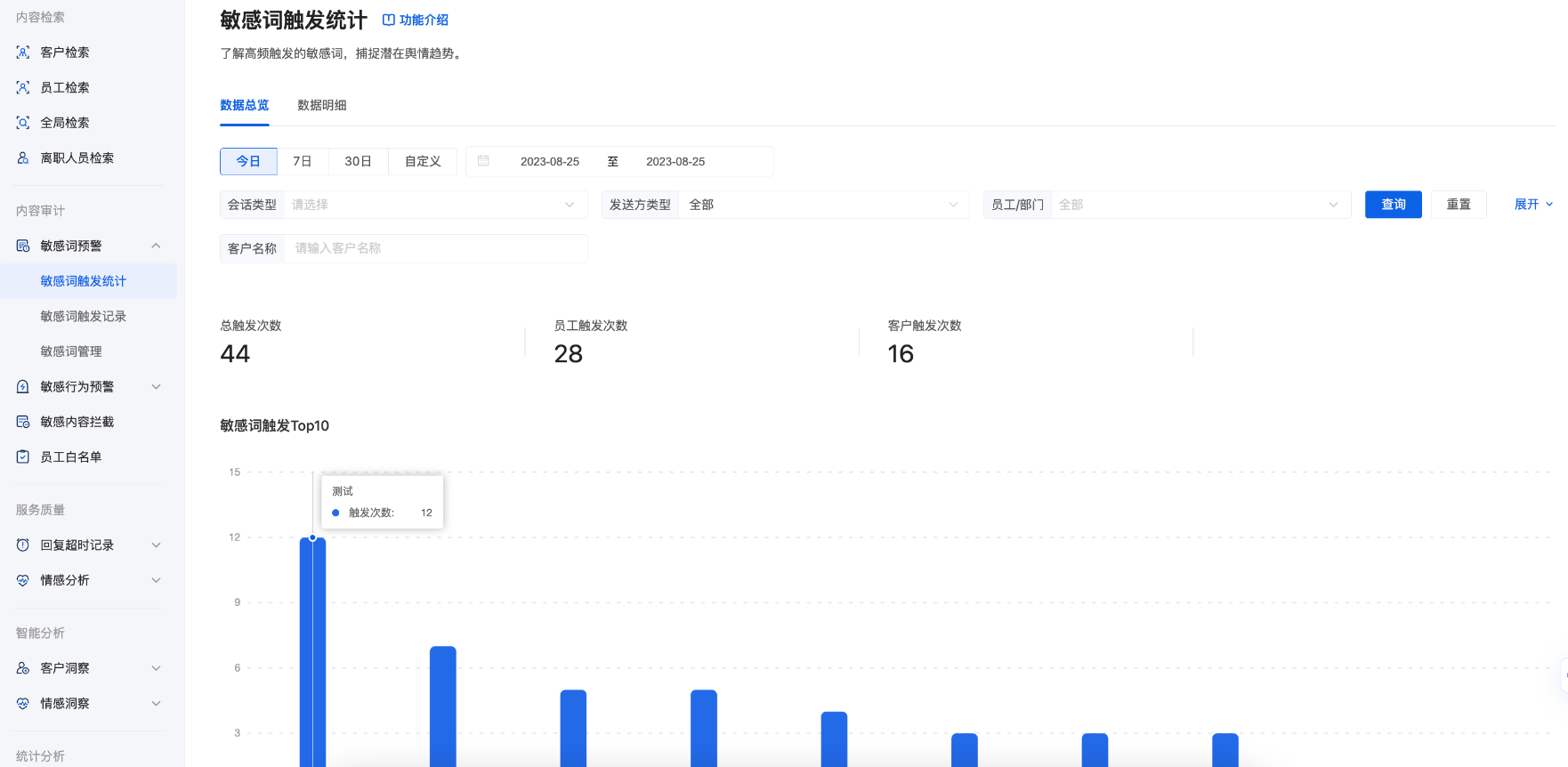Collapse the 敏感词预警 menu chevron
Screen dimensions: 1568x767
[156, 246]
